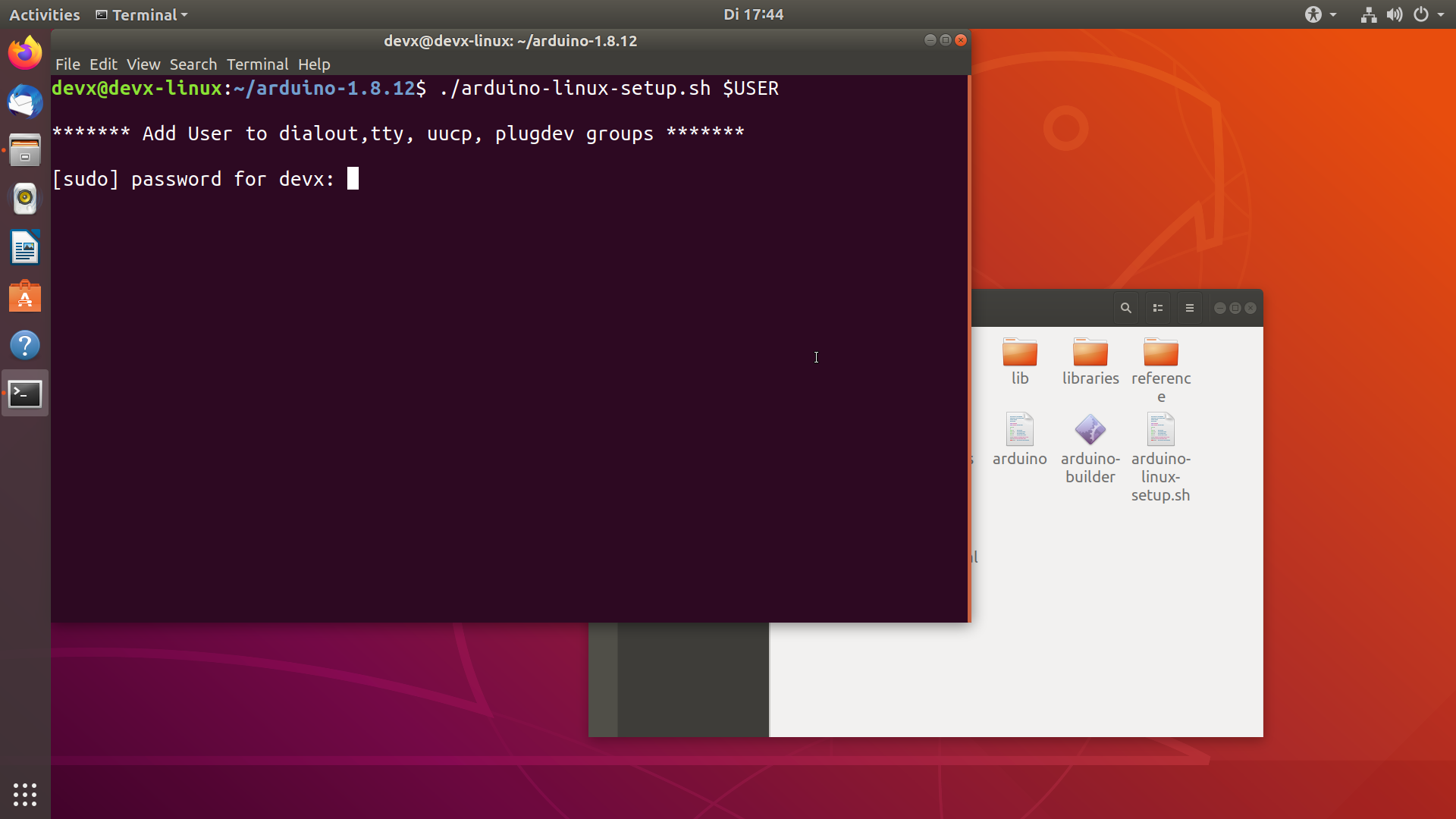
Task: Open the Edit menu in Terminal
Action: point(103,64)
